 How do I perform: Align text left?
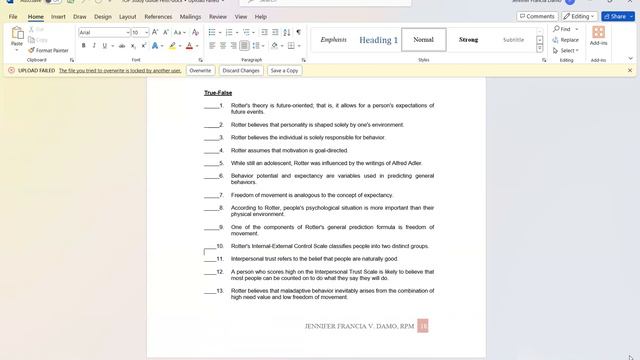(212, 46)
